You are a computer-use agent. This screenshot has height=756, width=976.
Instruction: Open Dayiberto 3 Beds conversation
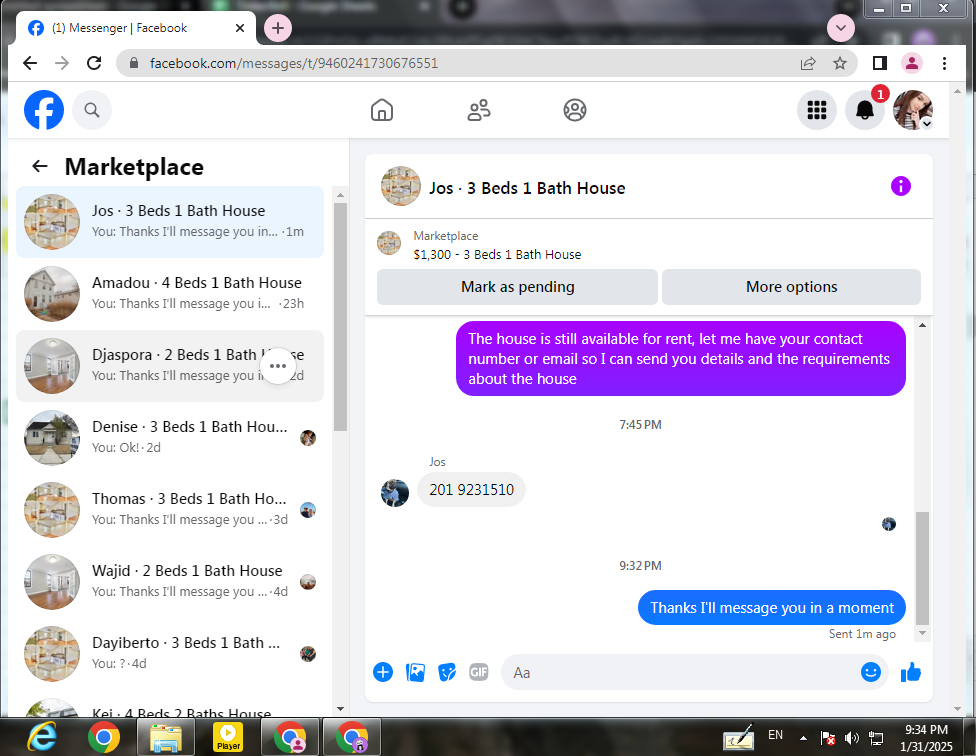pyautogui.click(x=170, y=653)
